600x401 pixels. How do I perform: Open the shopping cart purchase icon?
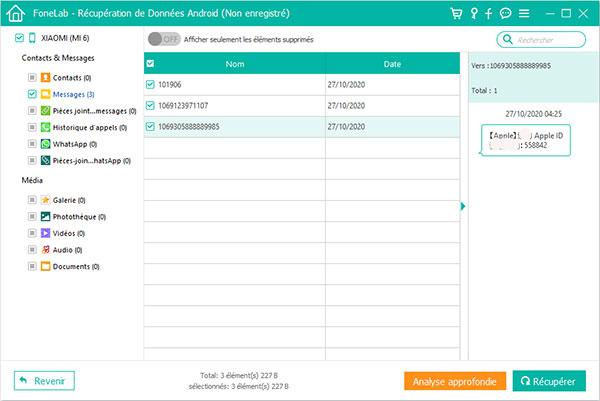[458, 14]
